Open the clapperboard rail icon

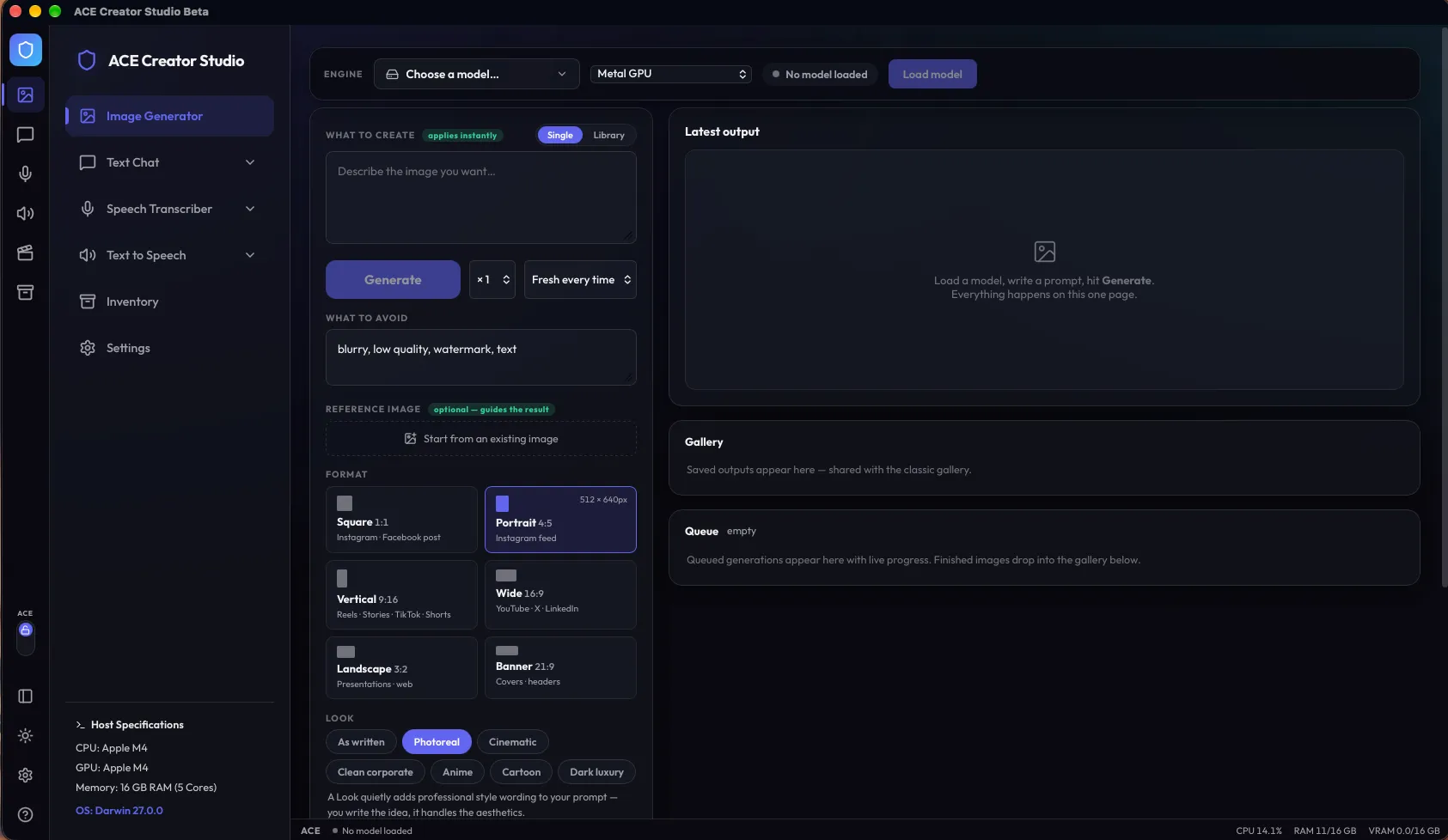click(26, 253)
